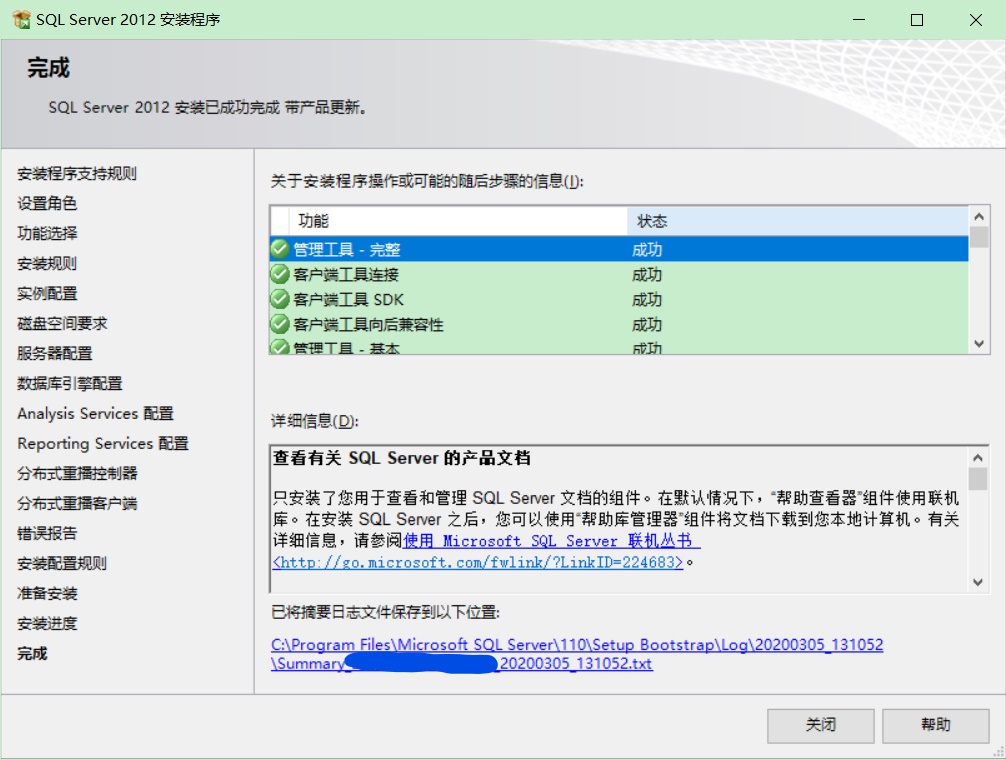
Task: Minimize the setup window
Action: [x=859, y=20]
